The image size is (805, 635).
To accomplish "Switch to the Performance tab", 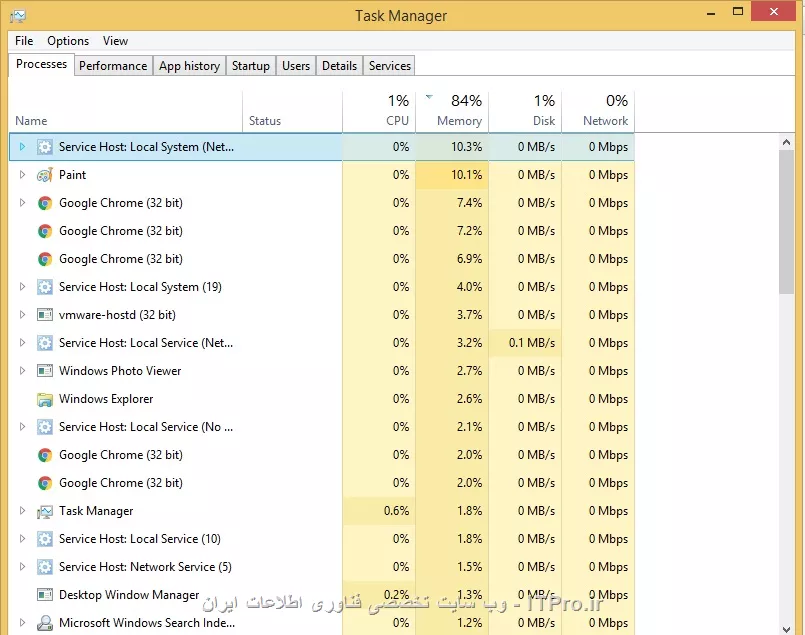I will [113, 66].
